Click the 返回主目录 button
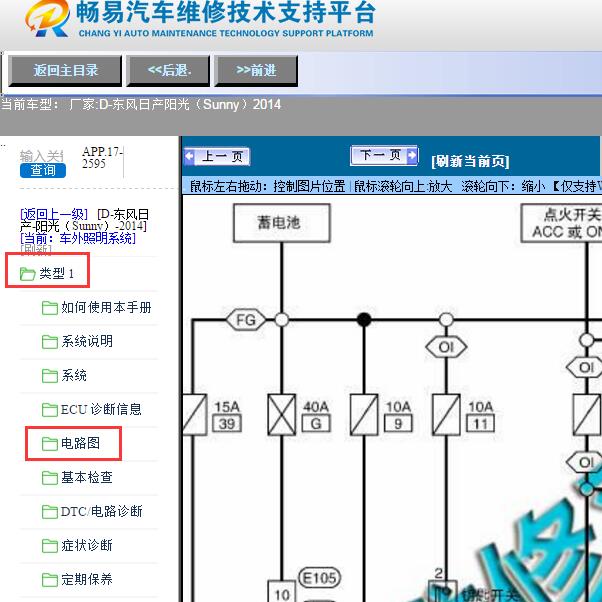The image size is (602, 602). [65, 71]
